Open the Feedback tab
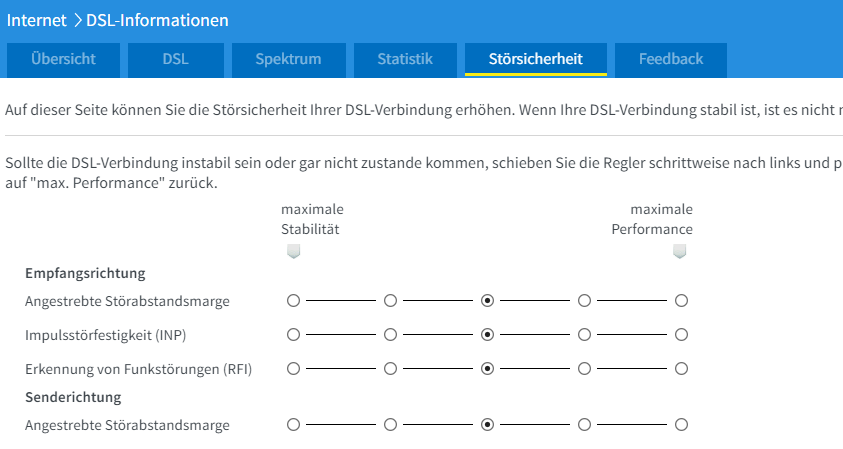This screenshot has height=449, width=843. point(671,60)
